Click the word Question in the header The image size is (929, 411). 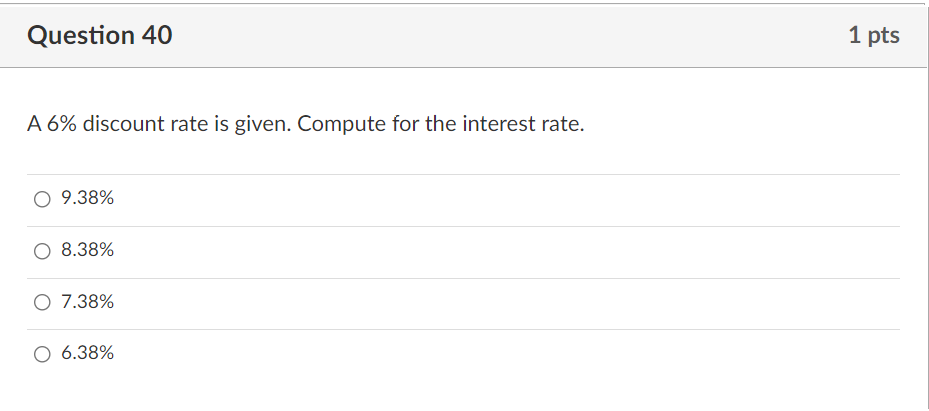79,36
